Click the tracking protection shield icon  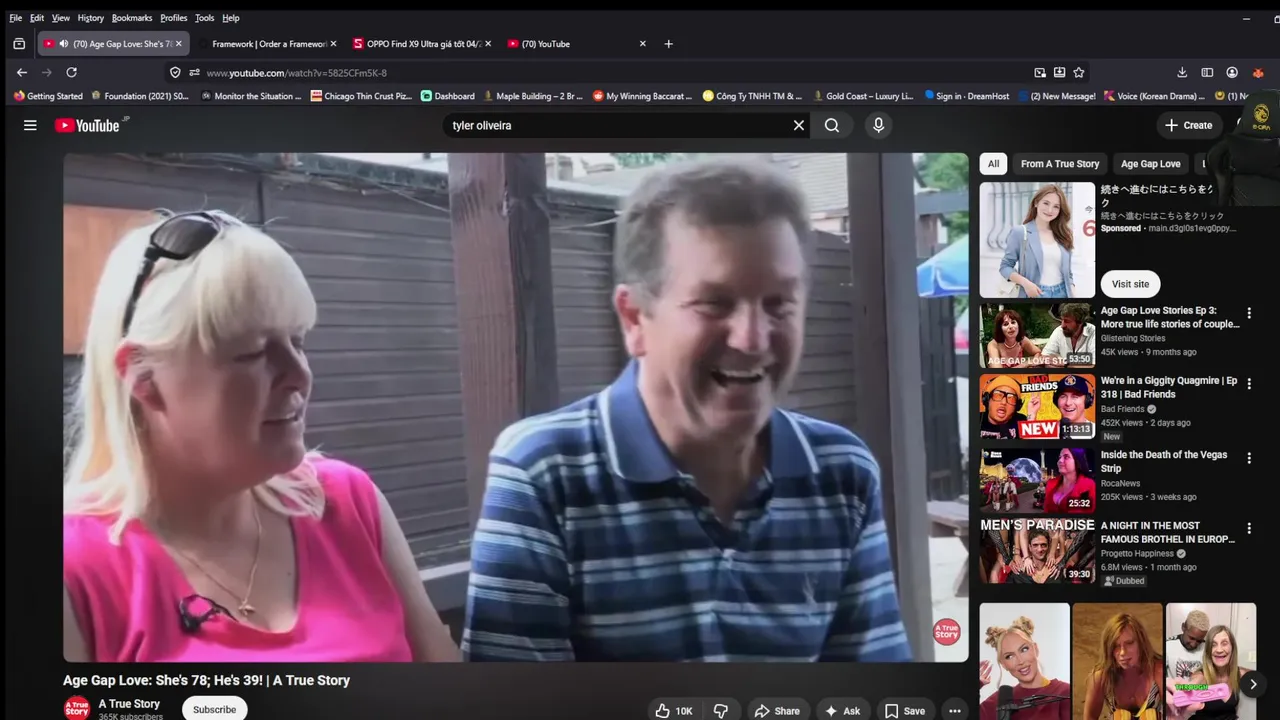tap(175, 72)
